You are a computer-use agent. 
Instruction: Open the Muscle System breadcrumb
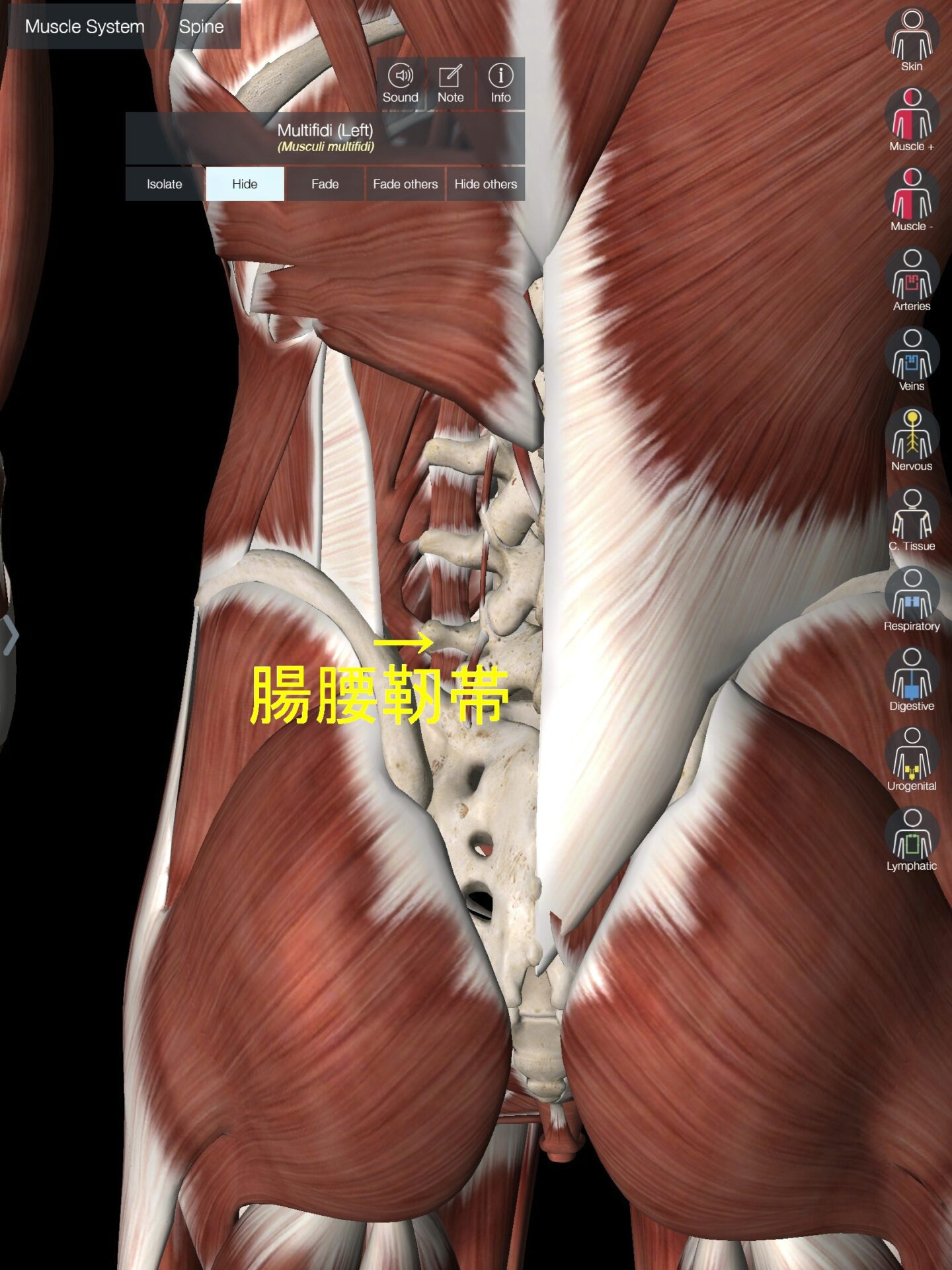click(x=84, y=26)
